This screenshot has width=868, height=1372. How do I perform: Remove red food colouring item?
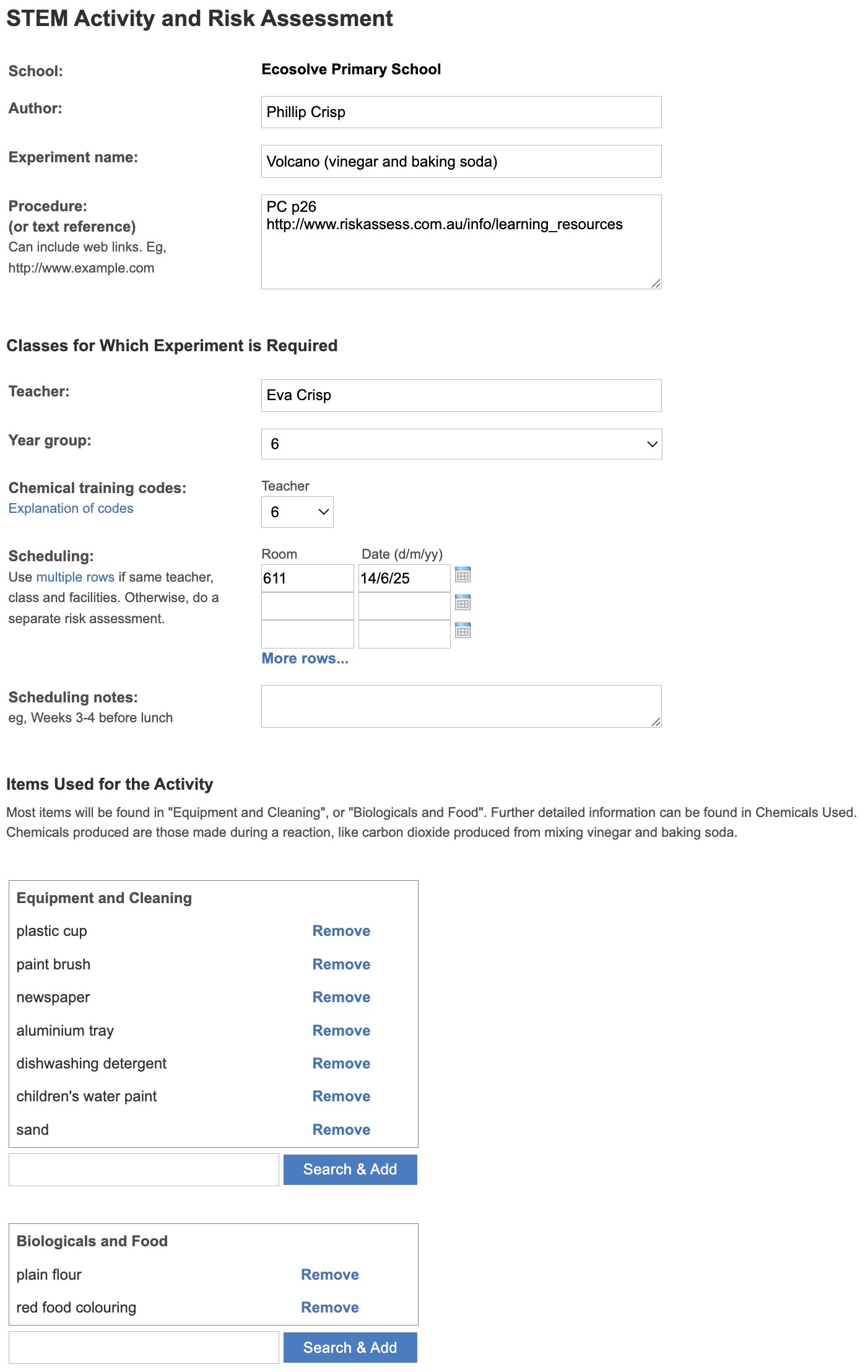click(x=329, y=1308)
